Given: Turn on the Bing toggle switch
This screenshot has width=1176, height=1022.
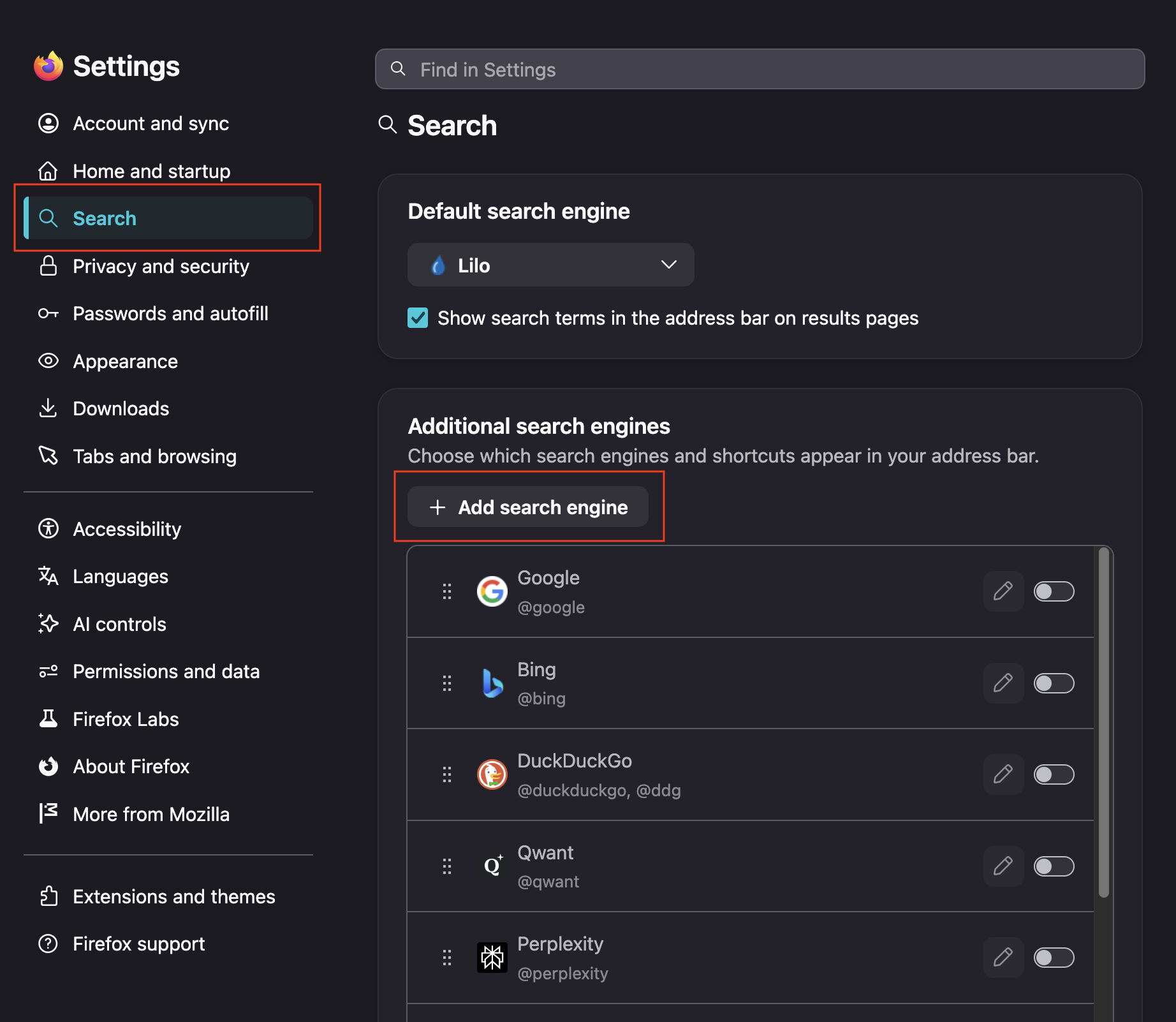Looking at the screenshot, I should 1054,683.
